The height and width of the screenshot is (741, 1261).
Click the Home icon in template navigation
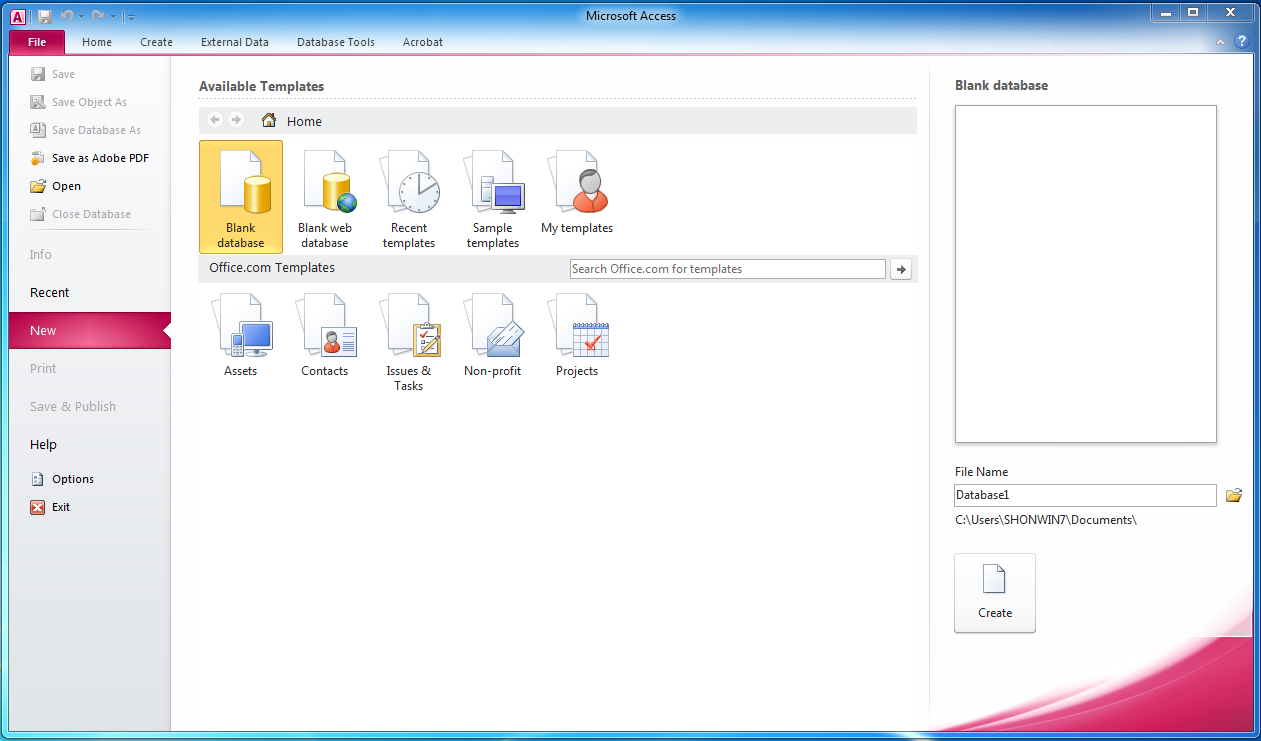pyautogui.click(x=269, y=121)
